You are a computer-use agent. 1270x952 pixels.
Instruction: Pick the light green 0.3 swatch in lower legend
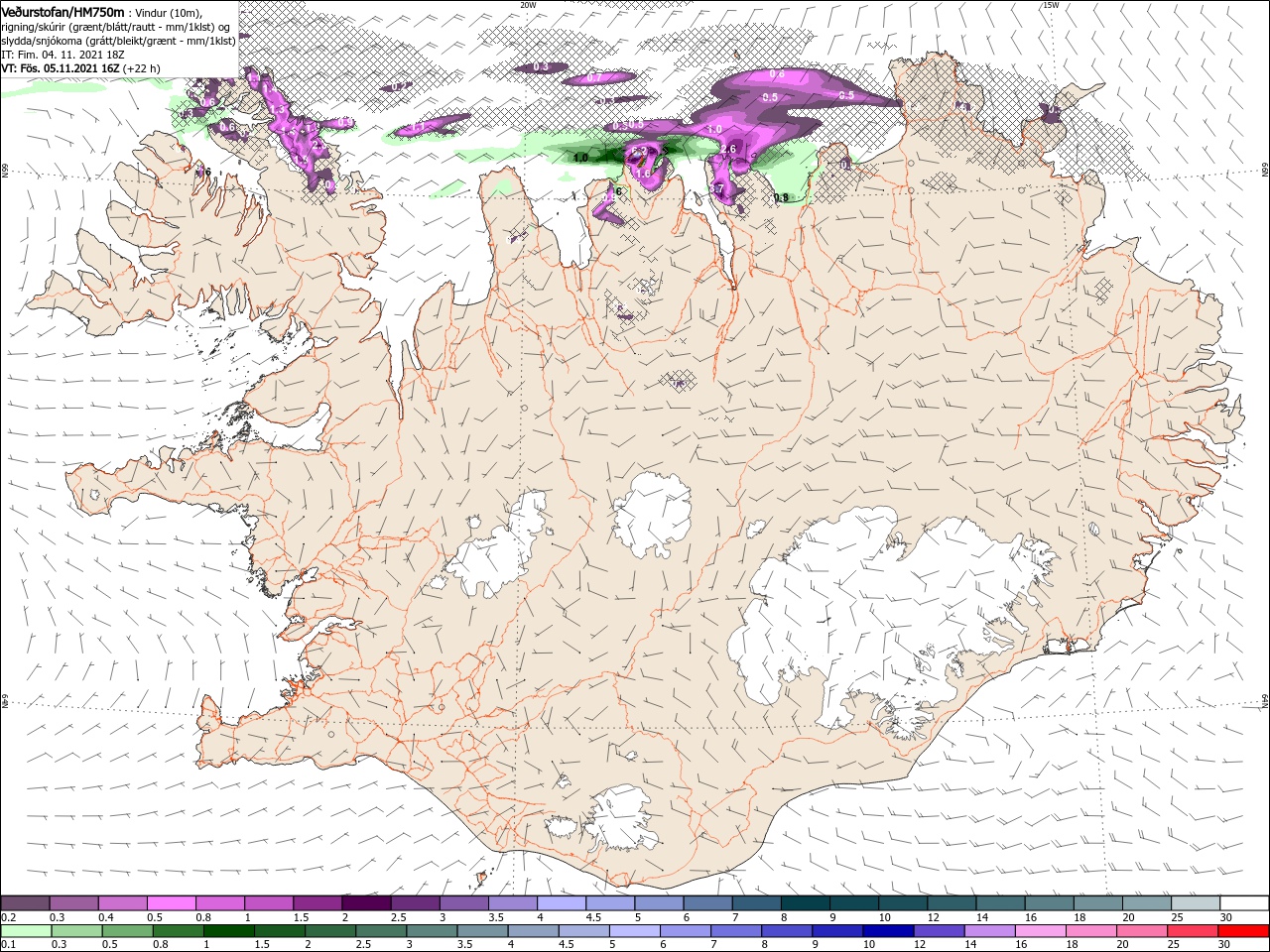76,931
